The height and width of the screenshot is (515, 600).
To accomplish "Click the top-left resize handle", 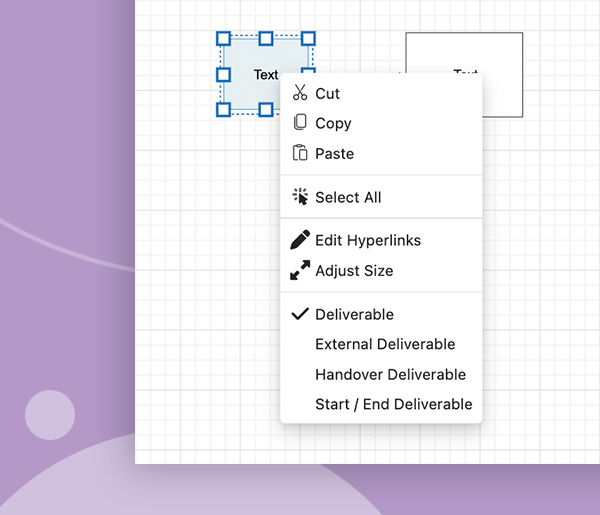I will (x=223, y=39).
